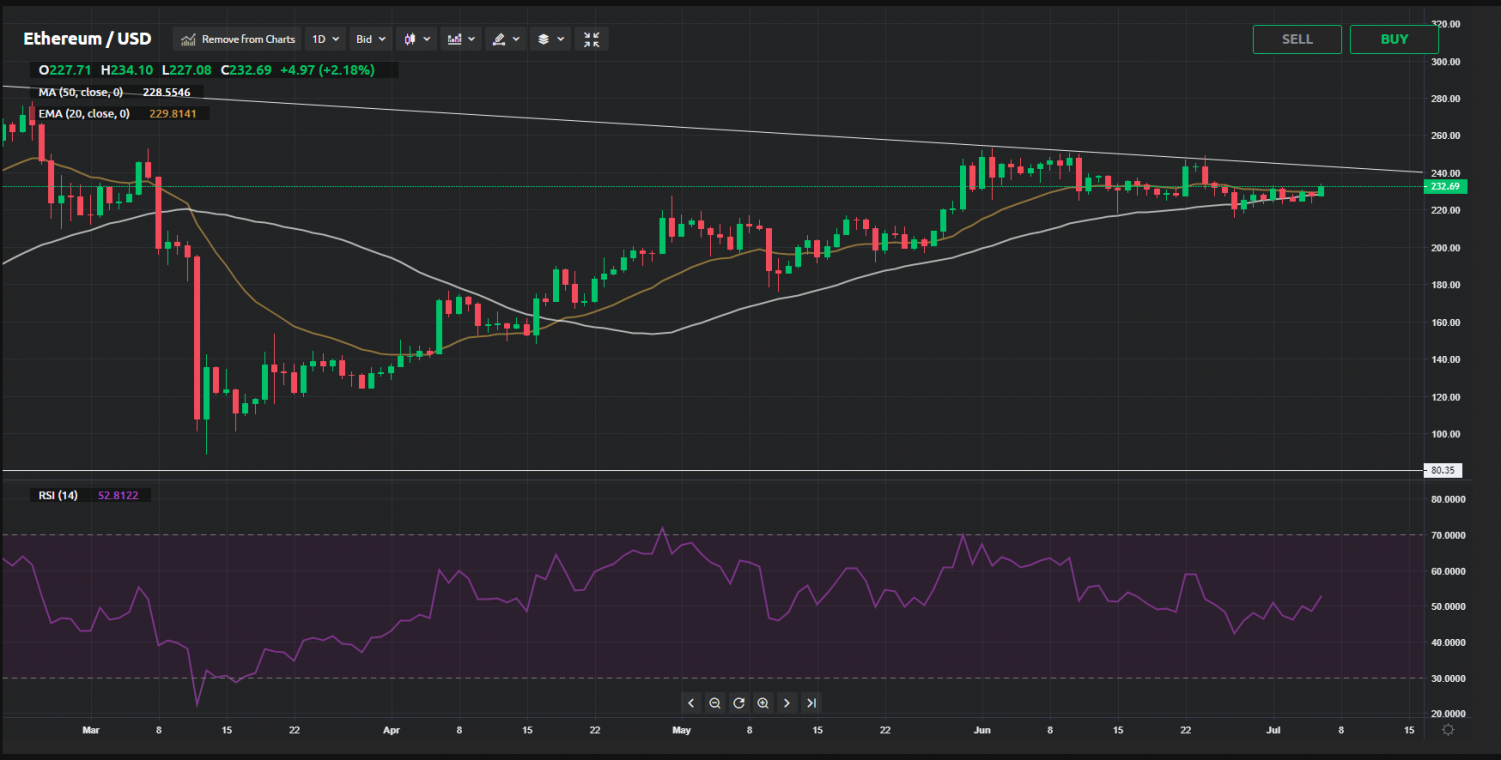Reset the chart view with refresh icon

tap(739, 703)
